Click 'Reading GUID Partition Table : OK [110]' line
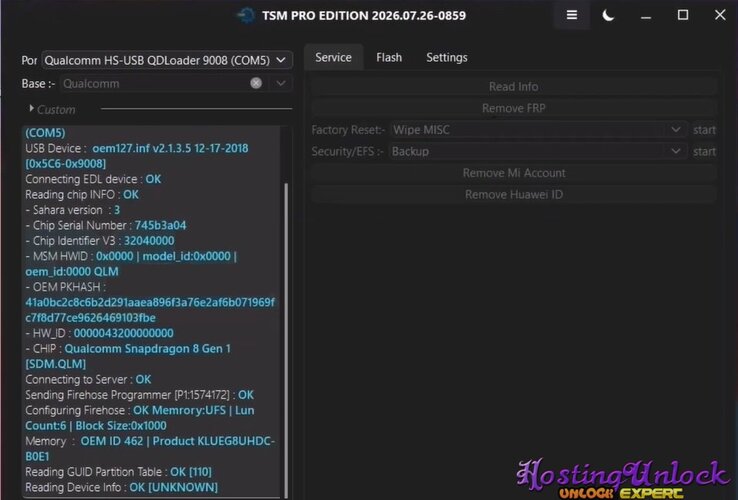 [119, 472]
